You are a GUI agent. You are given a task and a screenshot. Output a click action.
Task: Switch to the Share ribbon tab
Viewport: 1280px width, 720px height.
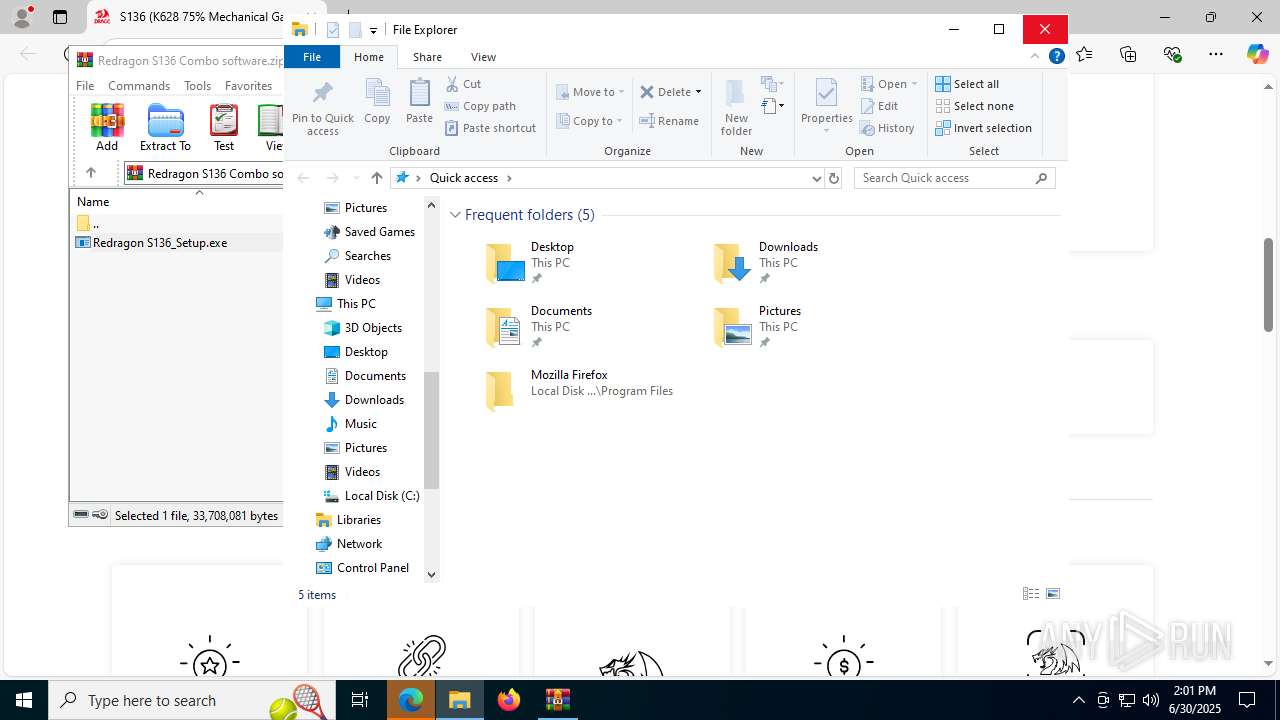(x=427, y=57)
